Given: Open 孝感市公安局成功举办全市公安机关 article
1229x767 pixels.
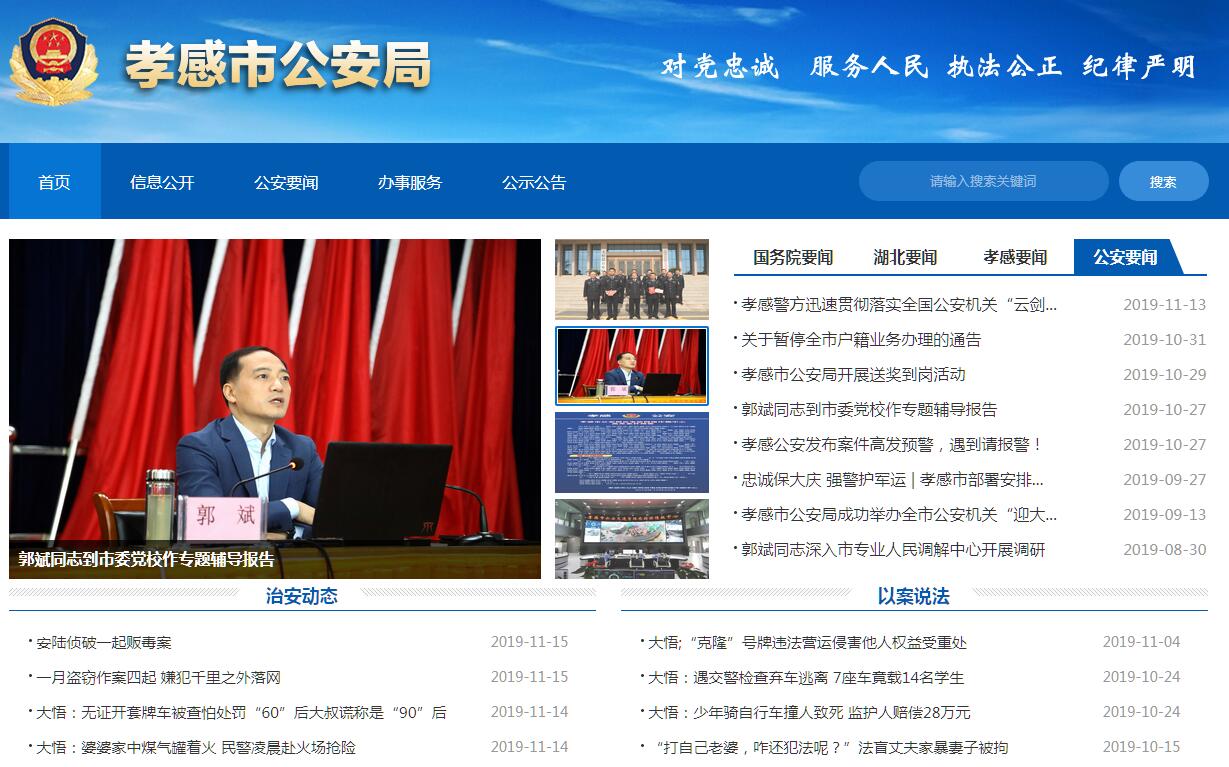Looking at the screenshot, I should click(899, 515).
